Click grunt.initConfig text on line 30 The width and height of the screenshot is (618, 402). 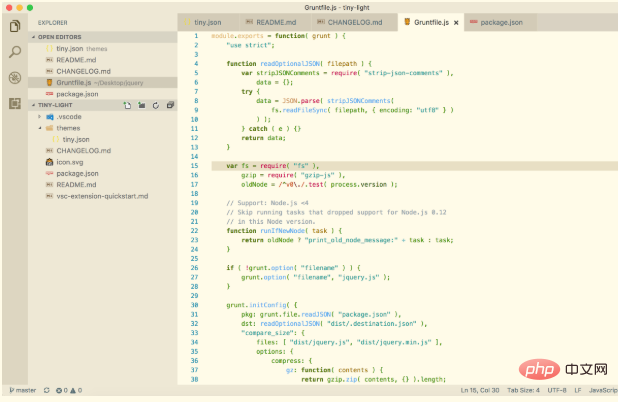tap(256, 305)
